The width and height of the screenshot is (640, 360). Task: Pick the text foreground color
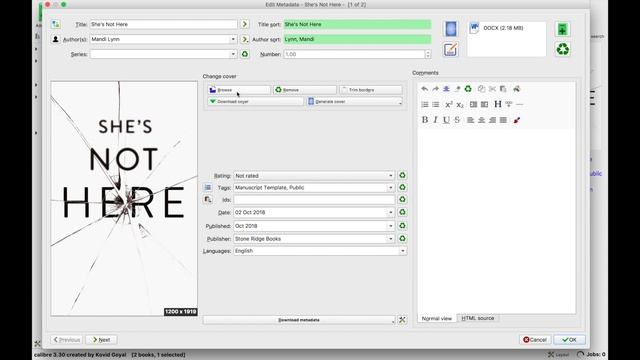coord(517,120)
